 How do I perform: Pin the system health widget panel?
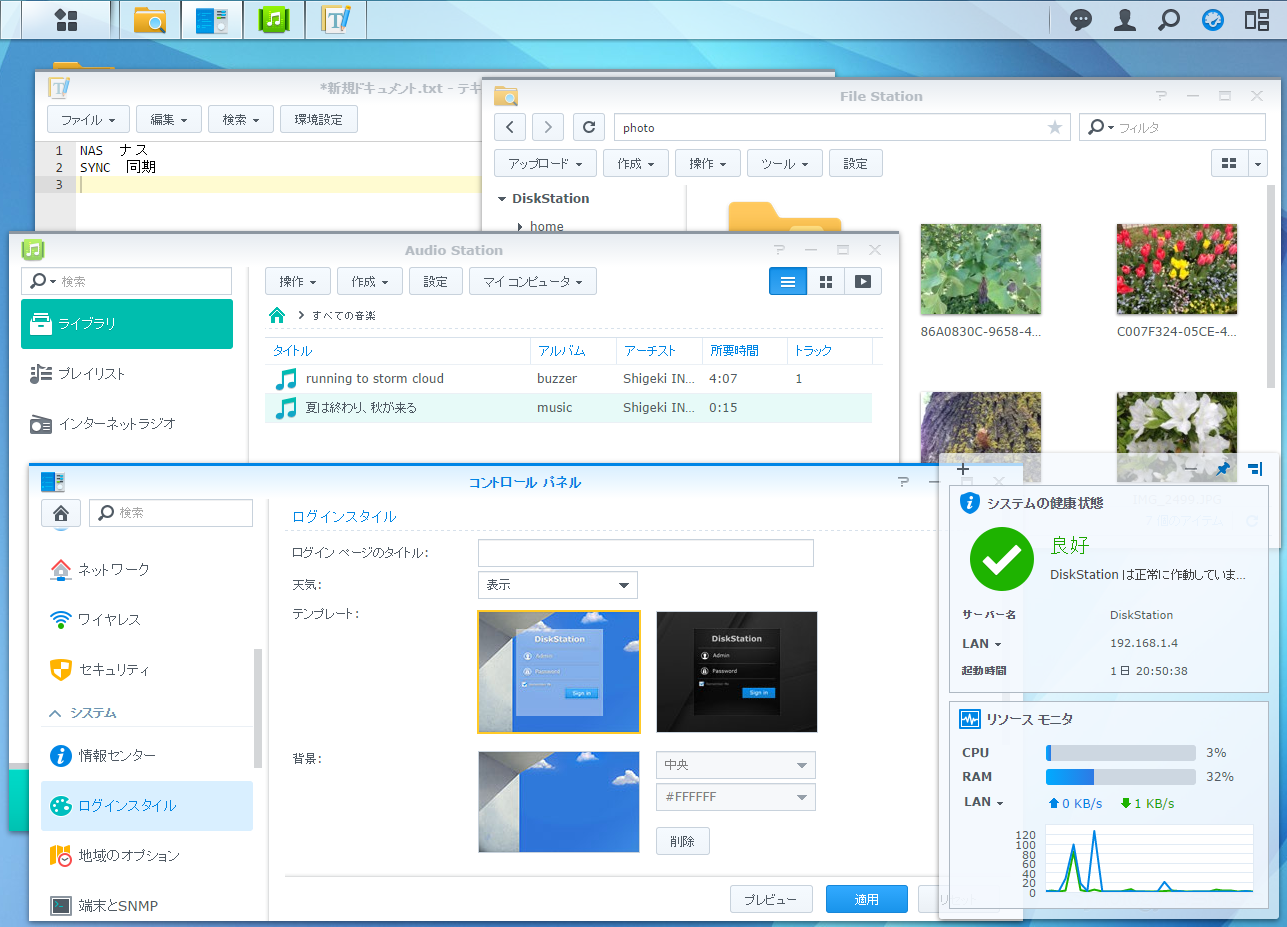[x=1223, y=468]
